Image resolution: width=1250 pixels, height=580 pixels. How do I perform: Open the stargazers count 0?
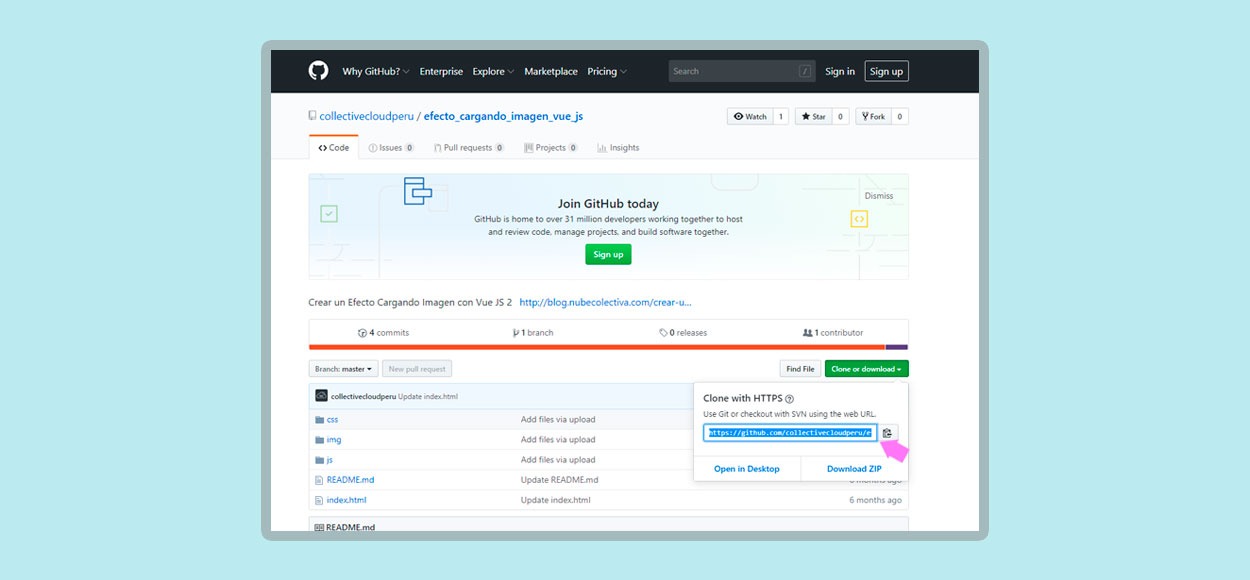840,116
